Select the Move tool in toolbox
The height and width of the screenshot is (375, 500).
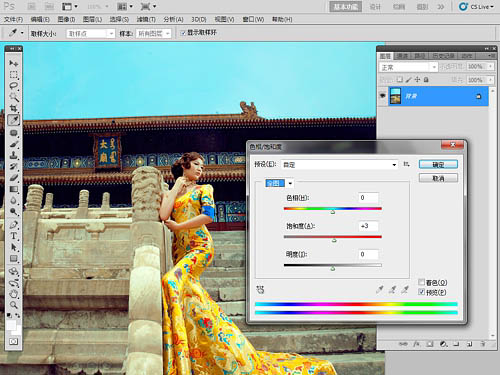click(x=14, y=63)
